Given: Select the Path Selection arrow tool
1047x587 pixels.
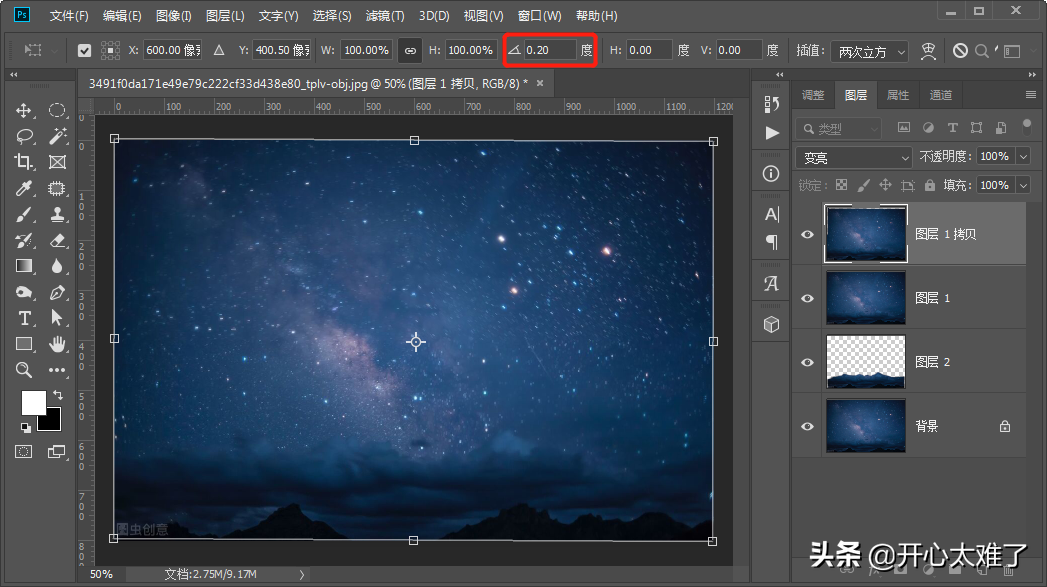Looking at the screenshot, I should [x=57, y=318].
